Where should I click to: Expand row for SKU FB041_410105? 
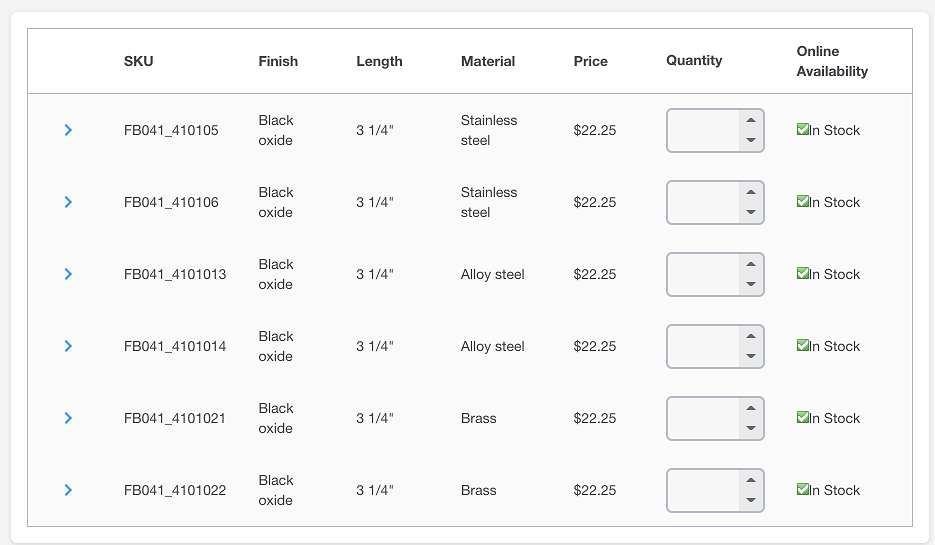pyautogui.click(x=68, y=130)
